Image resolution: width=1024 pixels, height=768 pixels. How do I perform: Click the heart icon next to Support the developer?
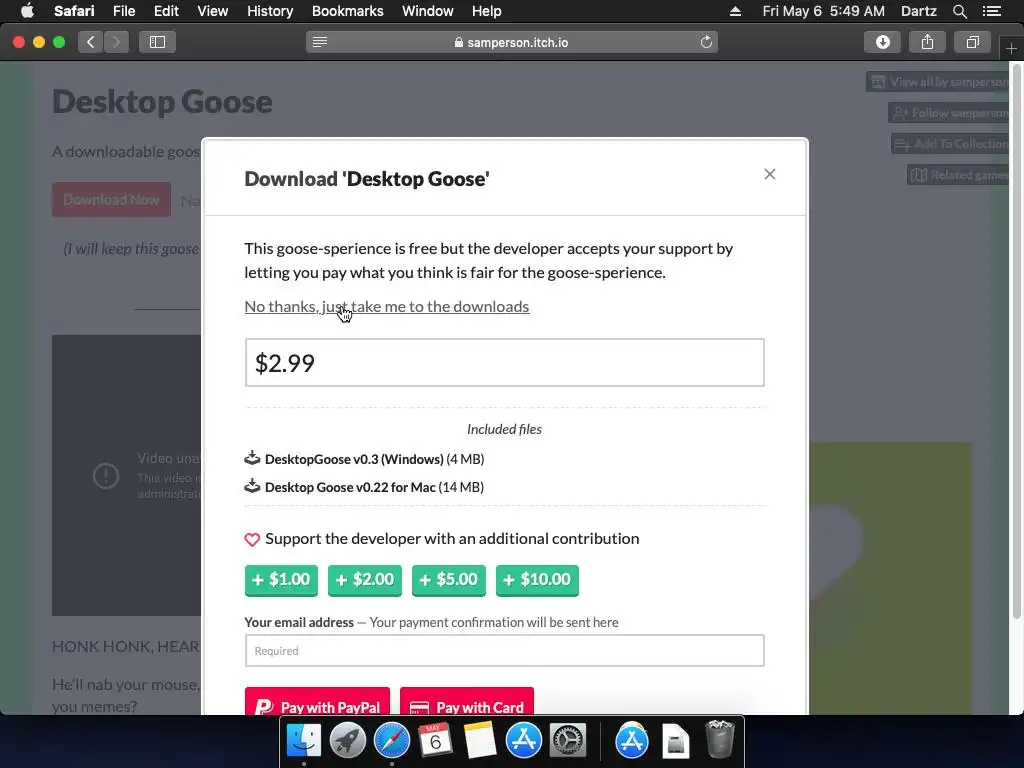tap(252, 539)
